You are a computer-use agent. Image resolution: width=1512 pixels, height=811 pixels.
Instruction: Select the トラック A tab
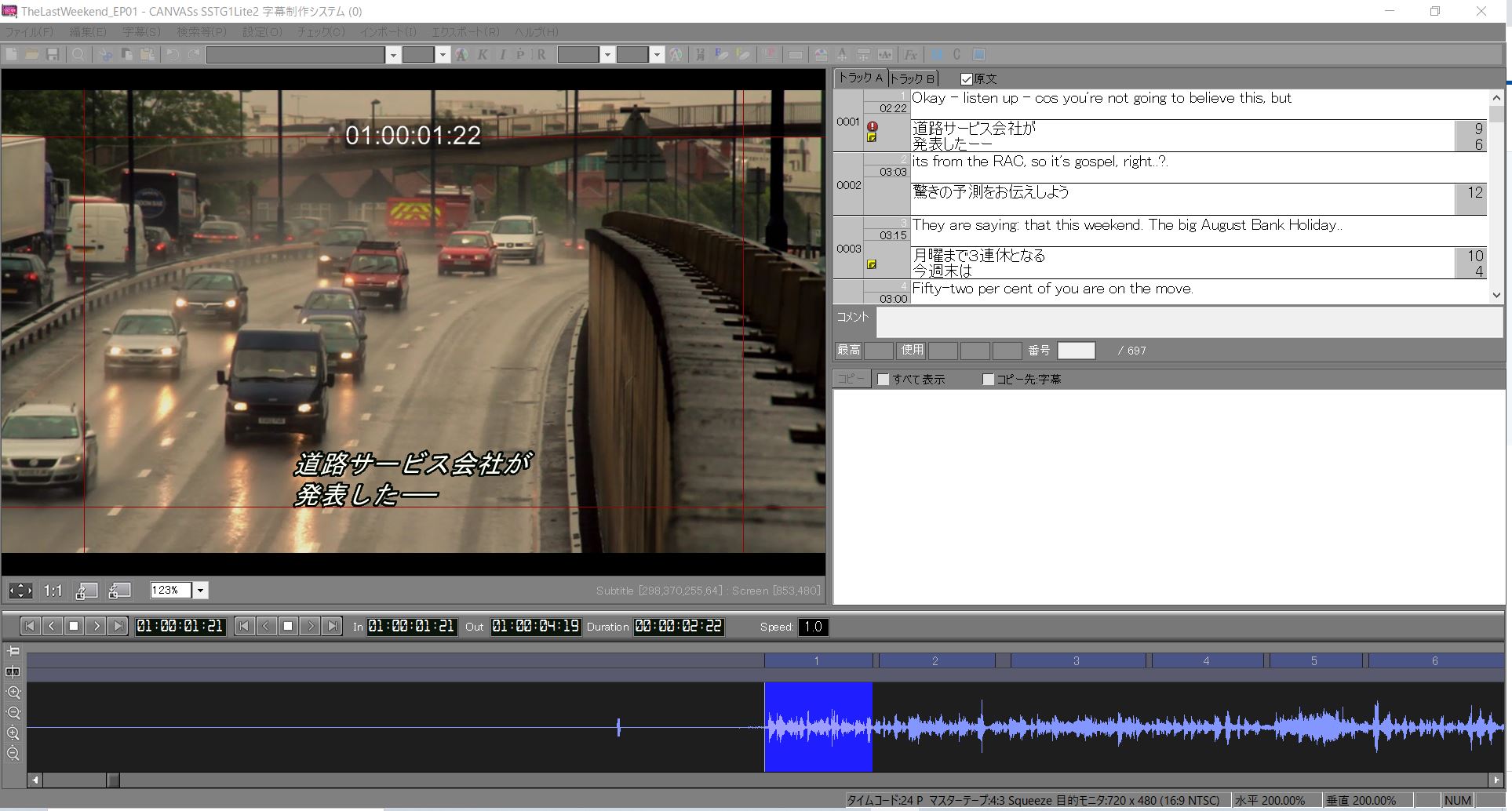[861, 78]
